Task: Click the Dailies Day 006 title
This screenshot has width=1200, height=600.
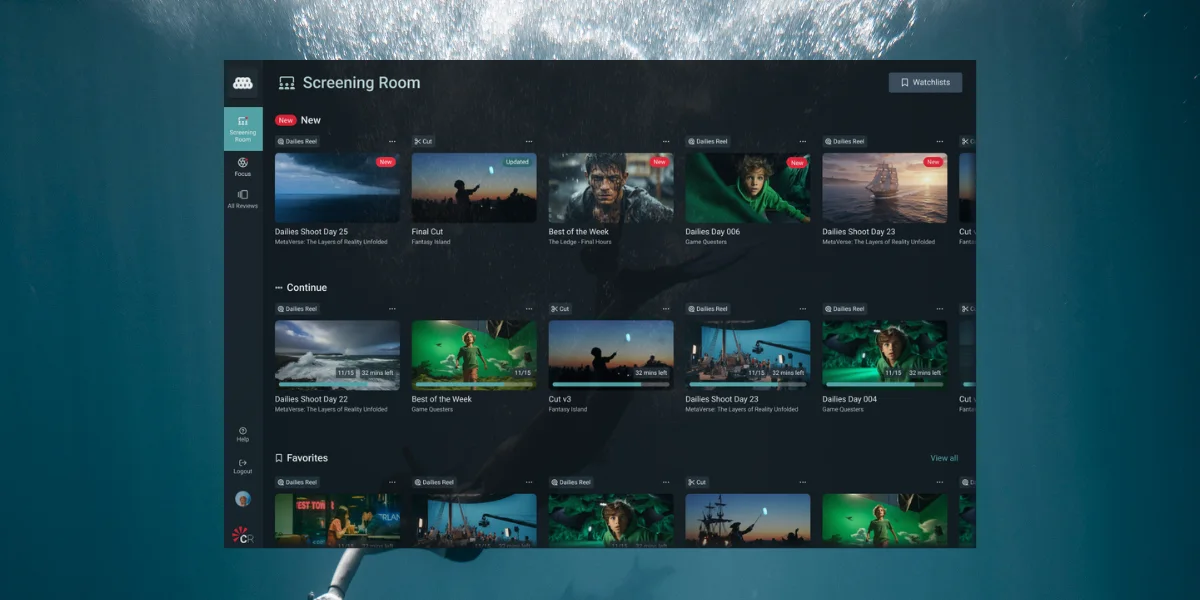Action: click(x=713, y=232)
